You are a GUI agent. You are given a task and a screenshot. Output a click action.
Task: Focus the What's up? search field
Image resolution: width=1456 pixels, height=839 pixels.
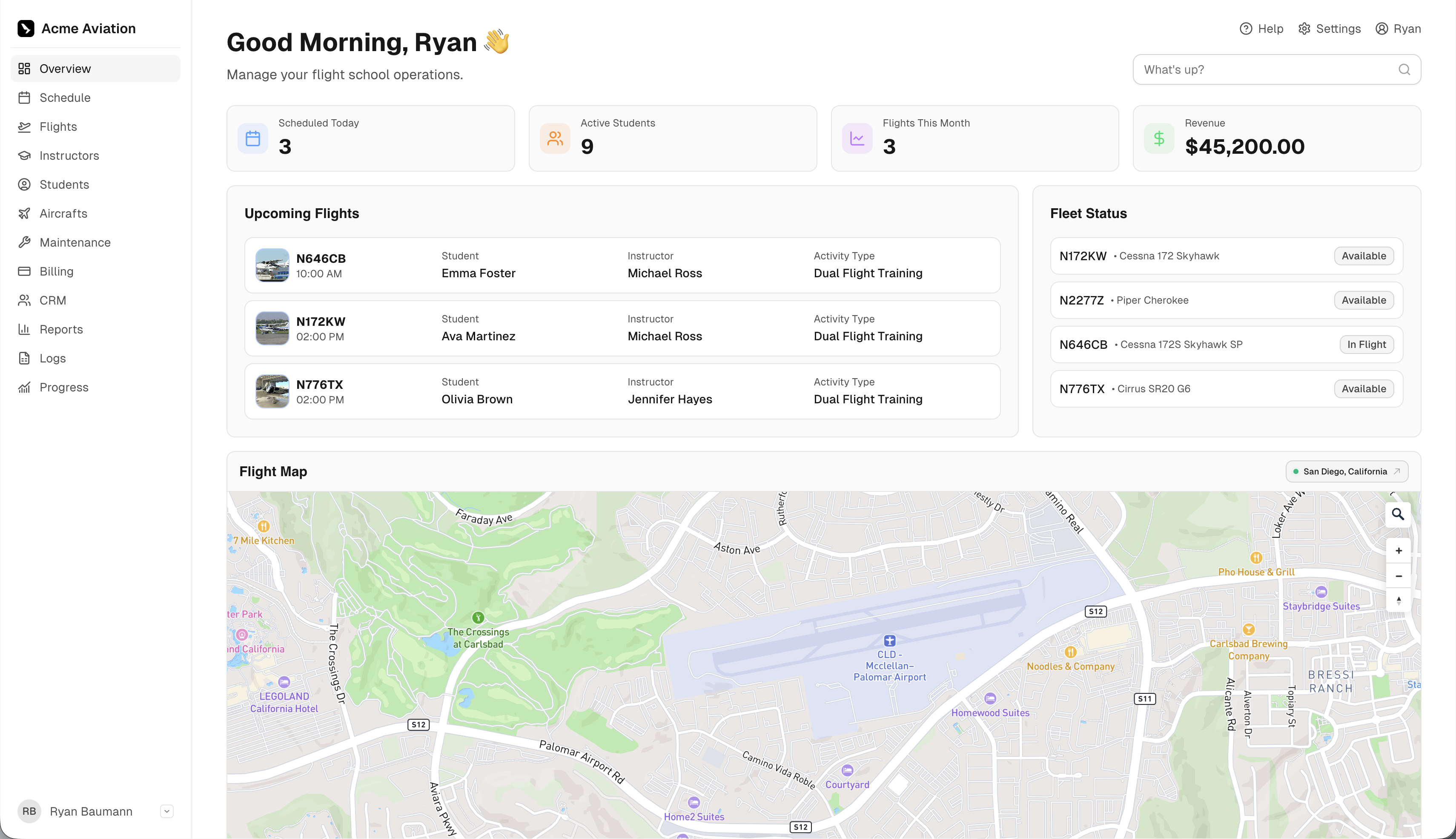[1276, 70]
